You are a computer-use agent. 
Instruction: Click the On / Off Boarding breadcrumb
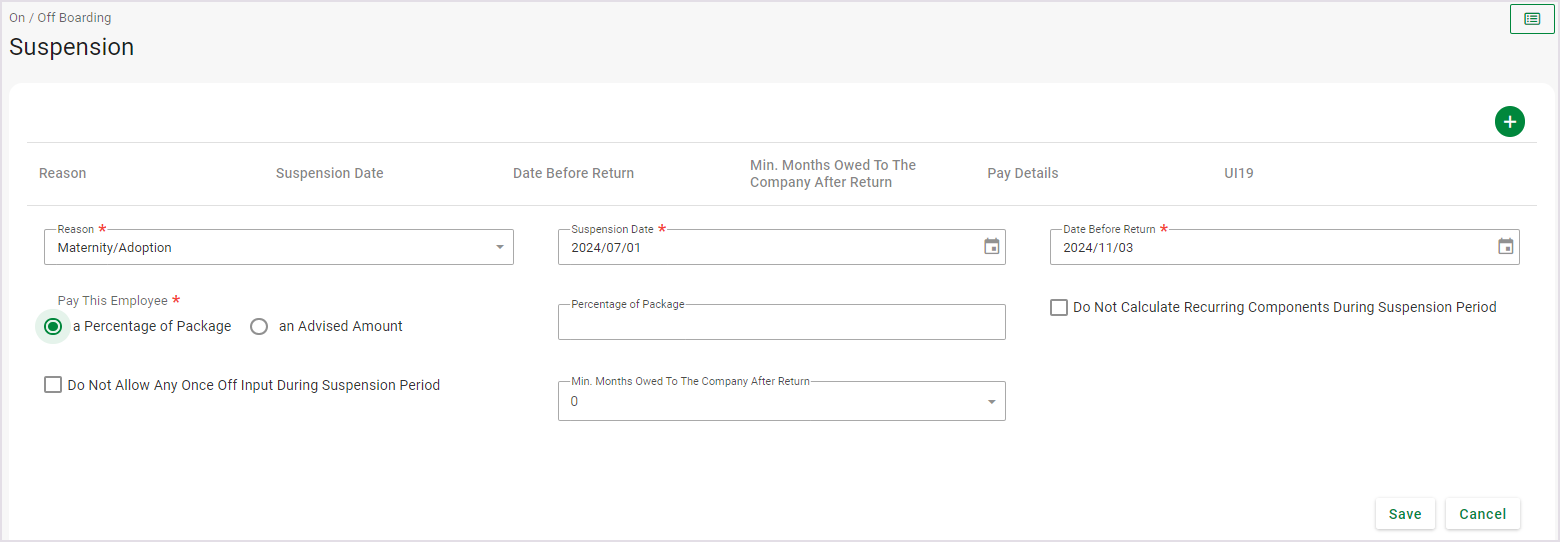tap(60, 18)
